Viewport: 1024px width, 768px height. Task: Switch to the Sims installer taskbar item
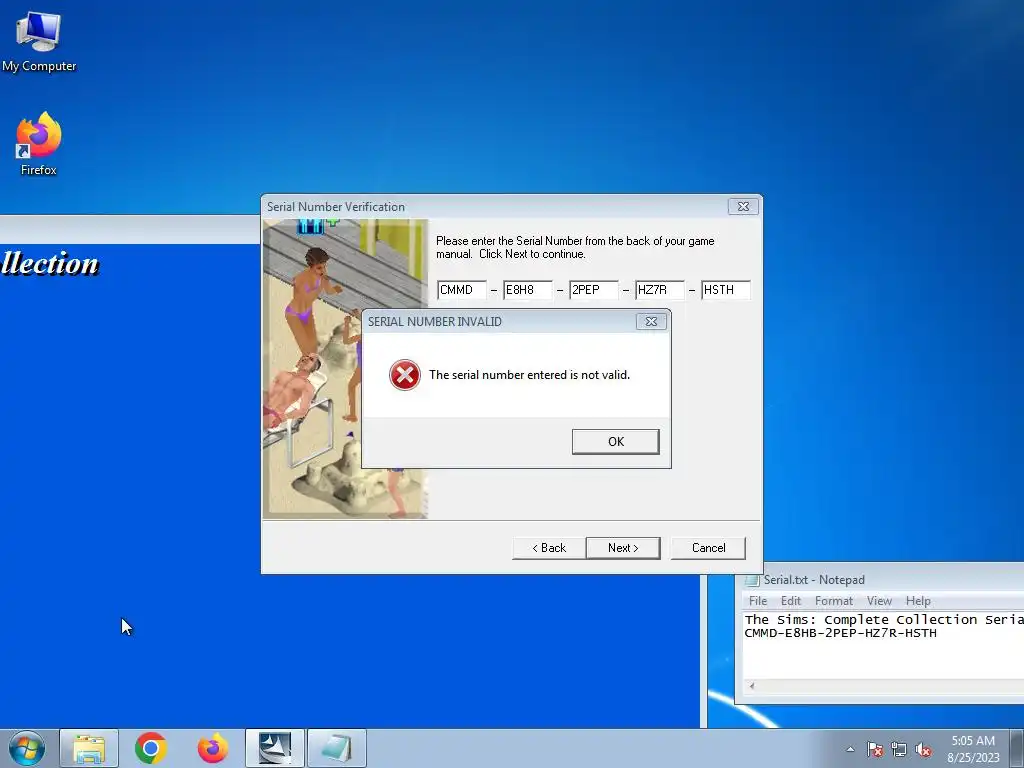click(x=275, y=748)
